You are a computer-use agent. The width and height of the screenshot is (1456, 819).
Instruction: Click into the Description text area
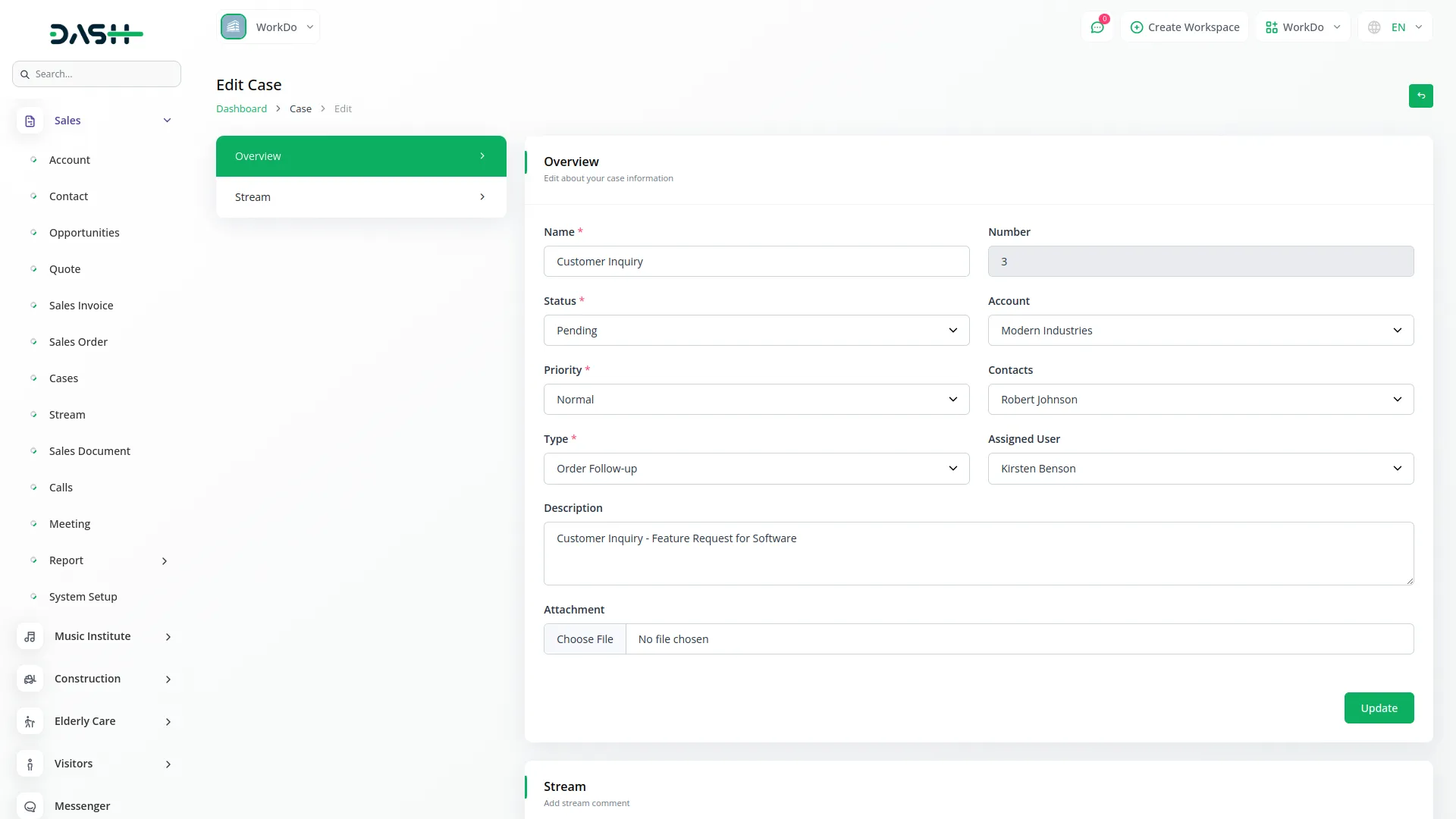[978, 554]
